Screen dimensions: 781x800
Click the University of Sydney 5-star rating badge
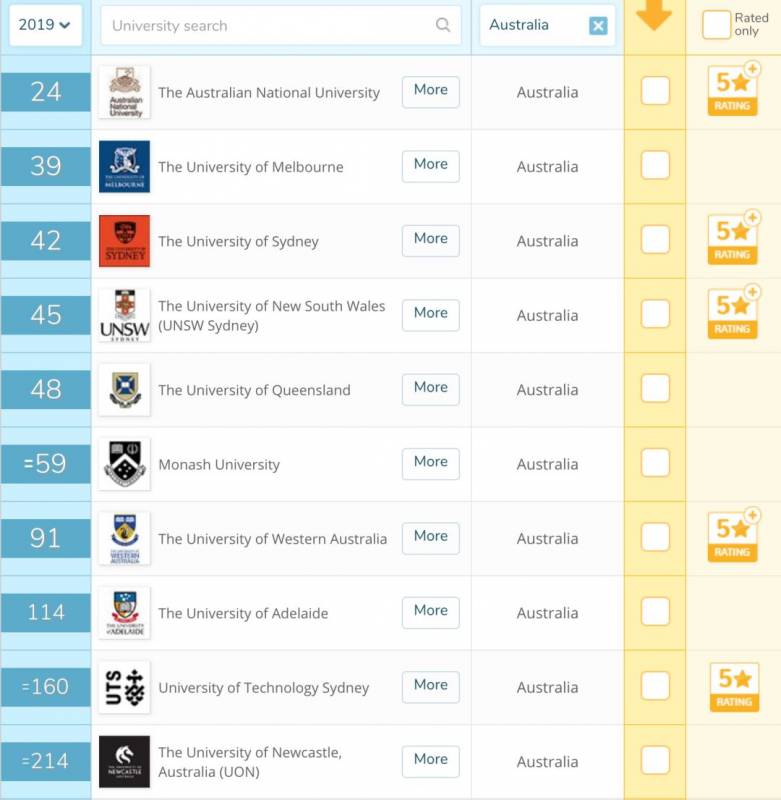[x=732, y=239]
